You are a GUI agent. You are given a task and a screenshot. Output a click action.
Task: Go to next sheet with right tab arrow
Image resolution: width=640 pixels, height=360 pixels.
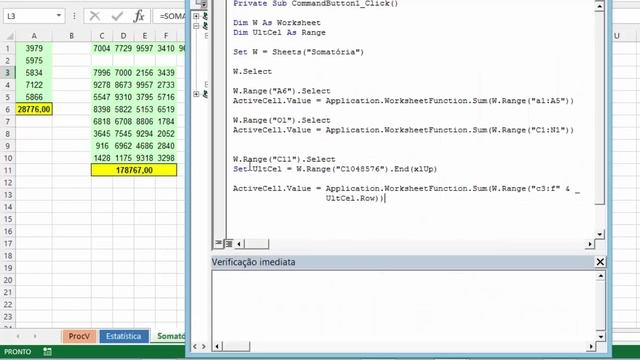pyautogui.click(x=35, y=336)
